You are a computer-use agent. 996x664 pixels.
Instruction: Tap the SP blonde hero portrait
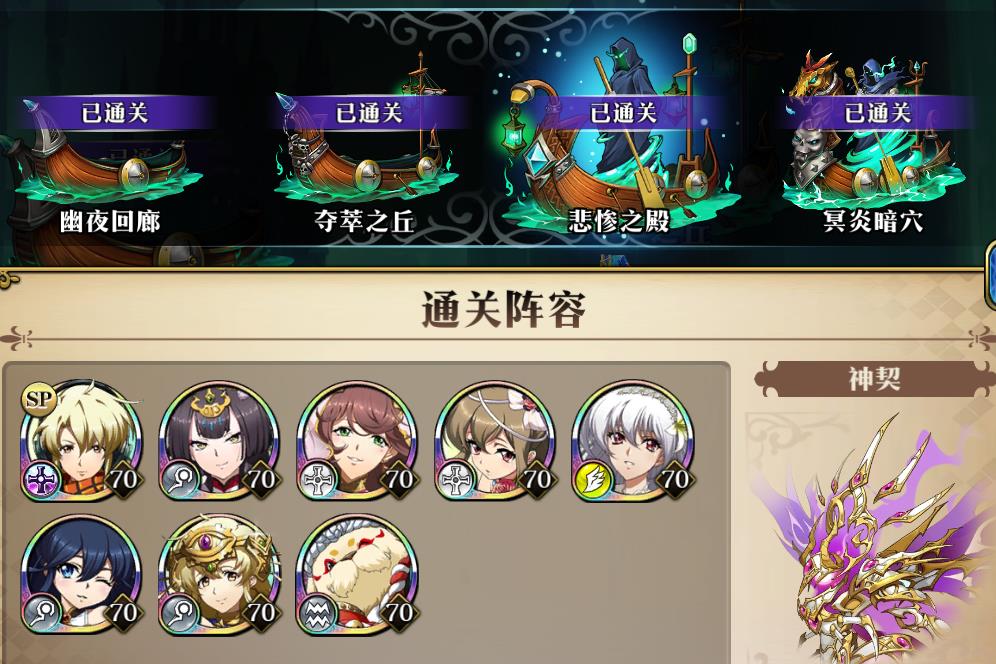pyautogui.click(x=81, y=440)
